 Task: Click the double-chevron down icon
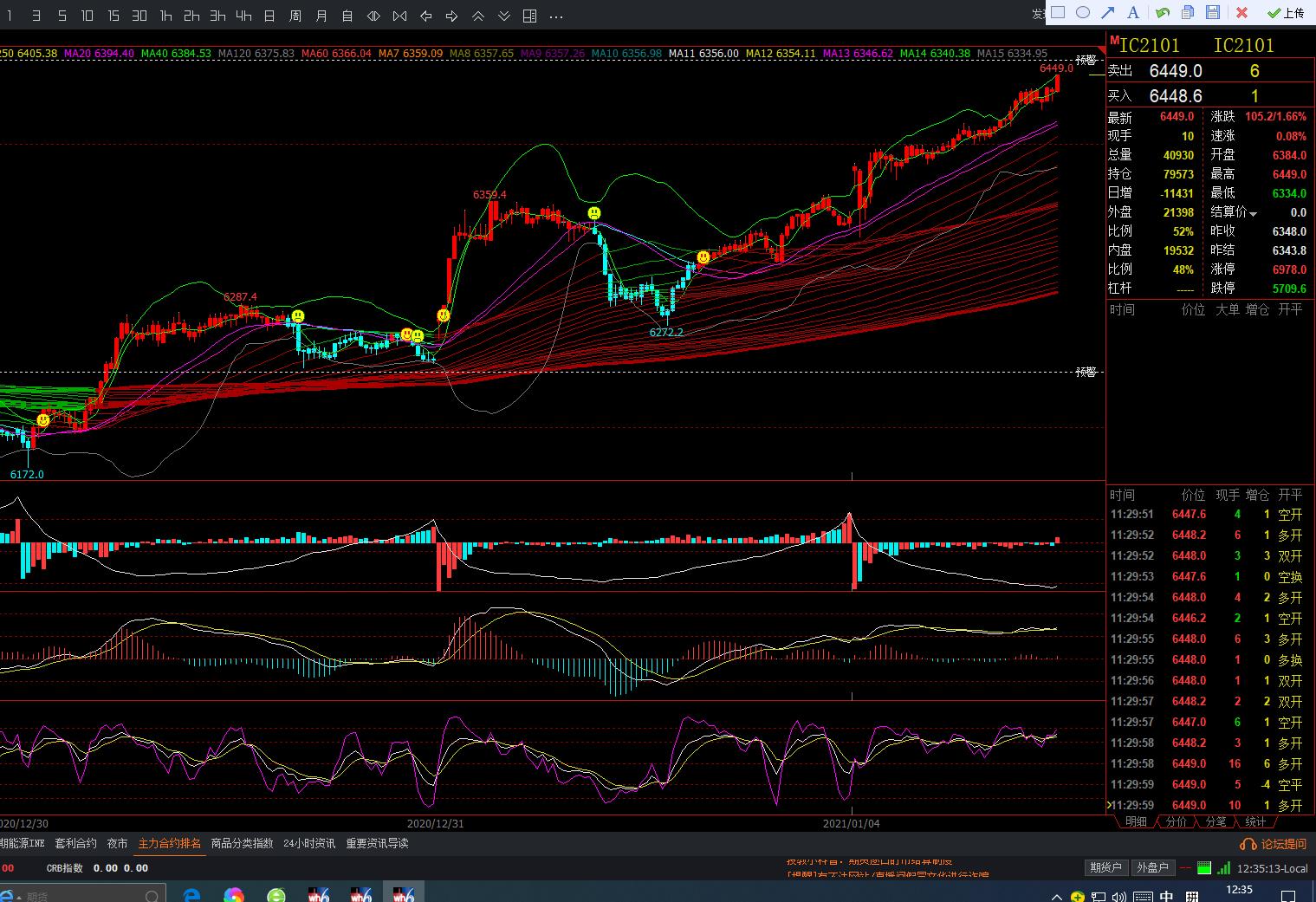[x=504, y=16]
